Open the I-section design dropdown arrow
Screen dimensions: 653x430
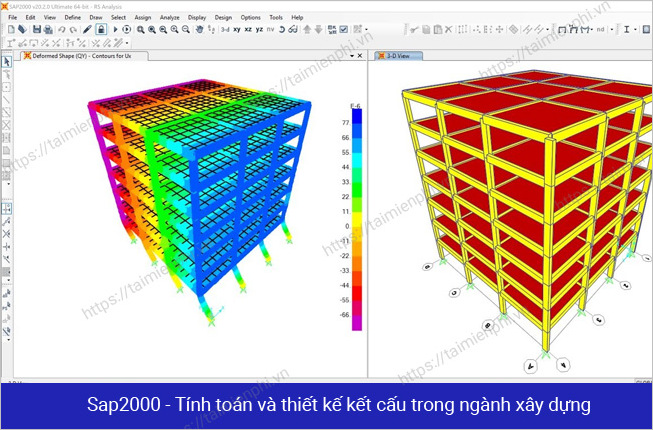pos(635,29)
